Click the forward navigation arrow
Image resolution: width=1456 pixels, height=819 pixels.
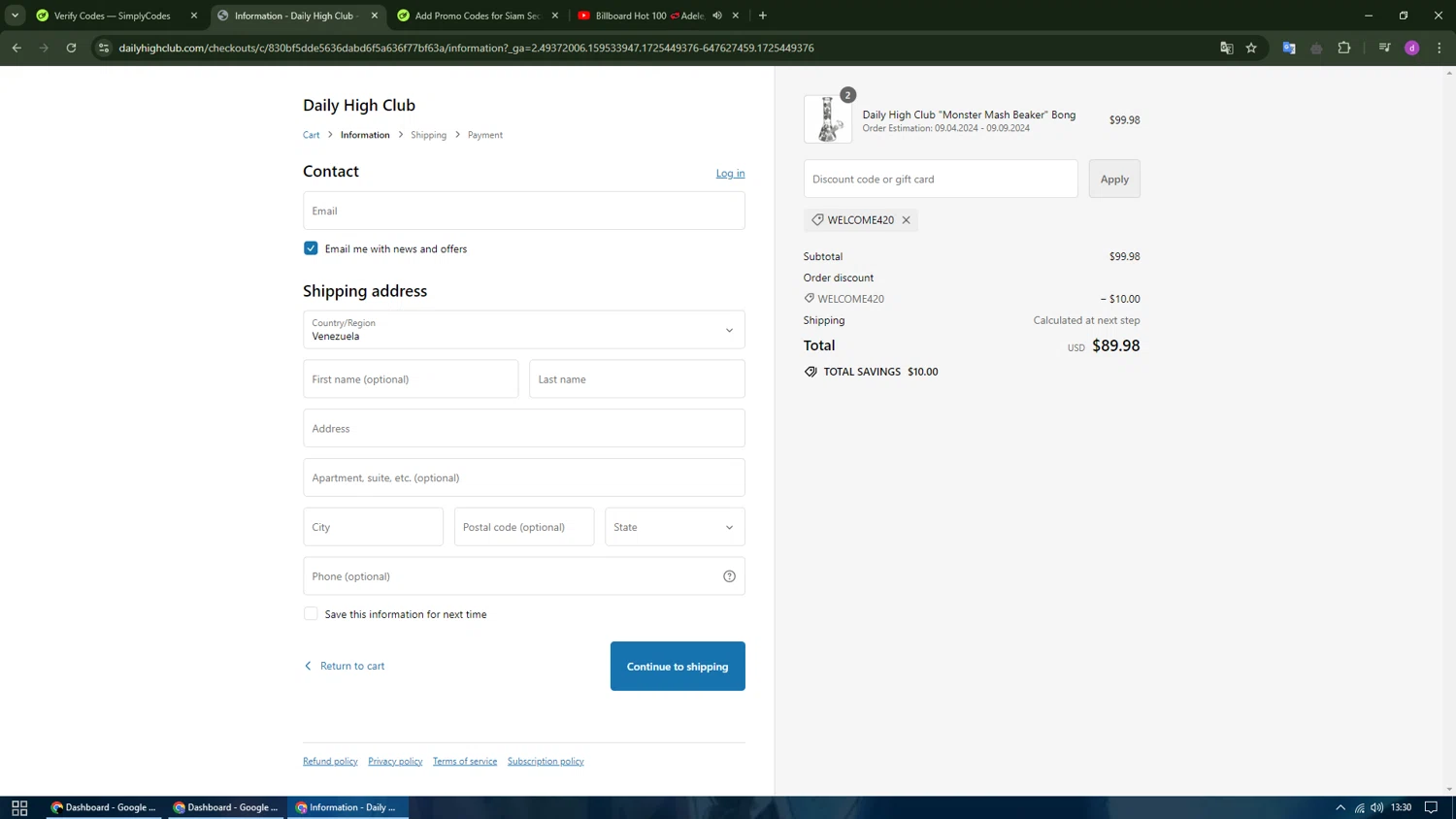44,48
